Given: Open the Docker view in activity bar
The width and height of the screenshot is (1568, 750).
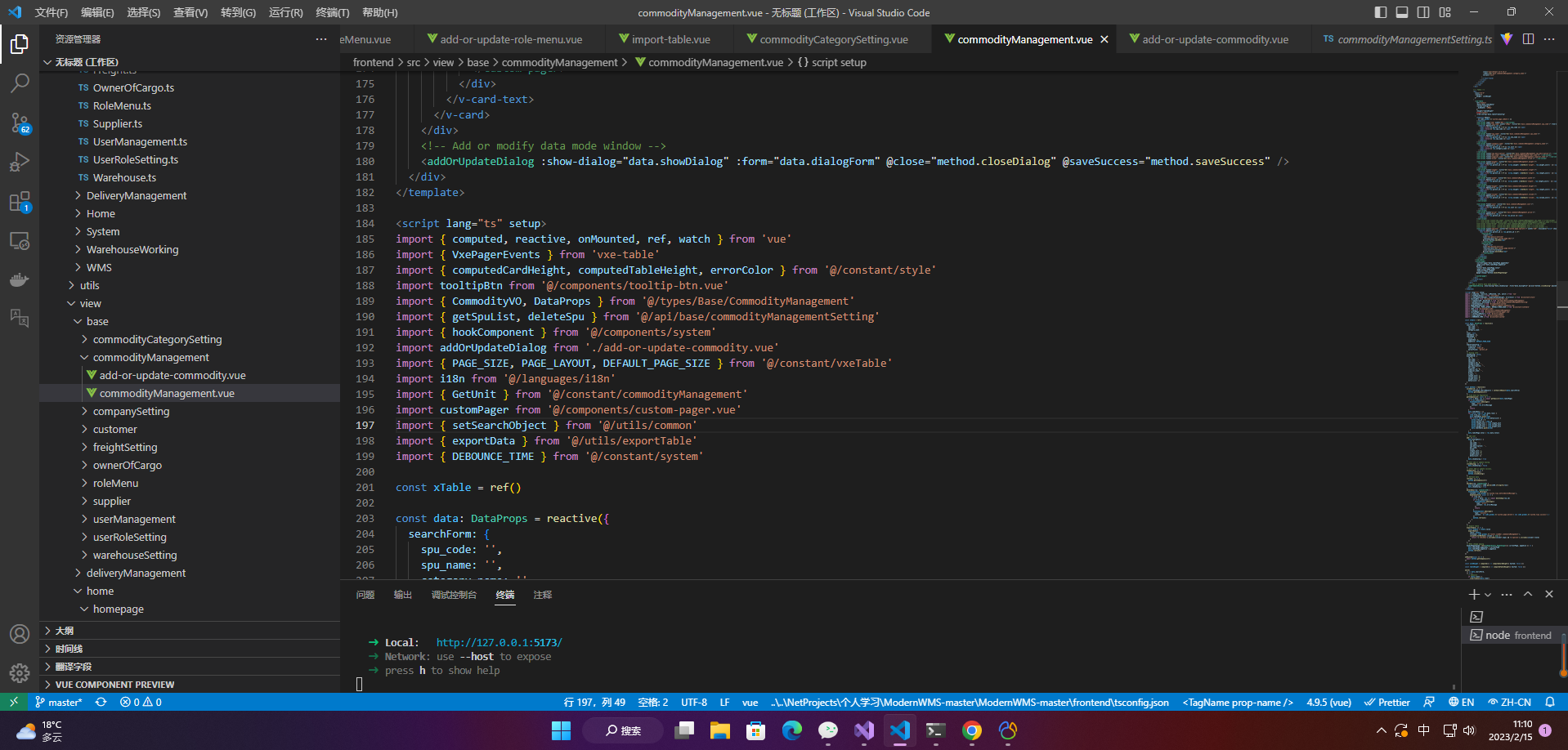Looking at the screenshot, I should coord(20,279).
